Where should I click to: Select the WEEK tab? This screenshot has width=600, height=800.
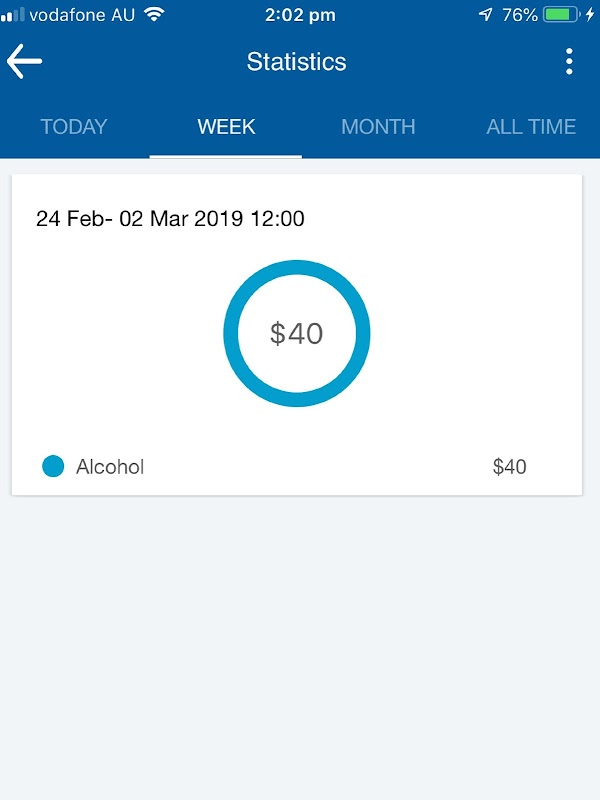226,127
